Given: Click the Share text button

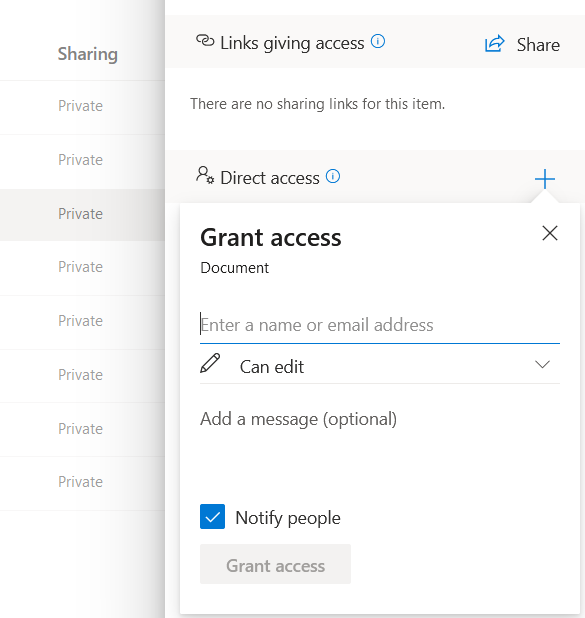Looking at the screenshot, I should 538,45.
